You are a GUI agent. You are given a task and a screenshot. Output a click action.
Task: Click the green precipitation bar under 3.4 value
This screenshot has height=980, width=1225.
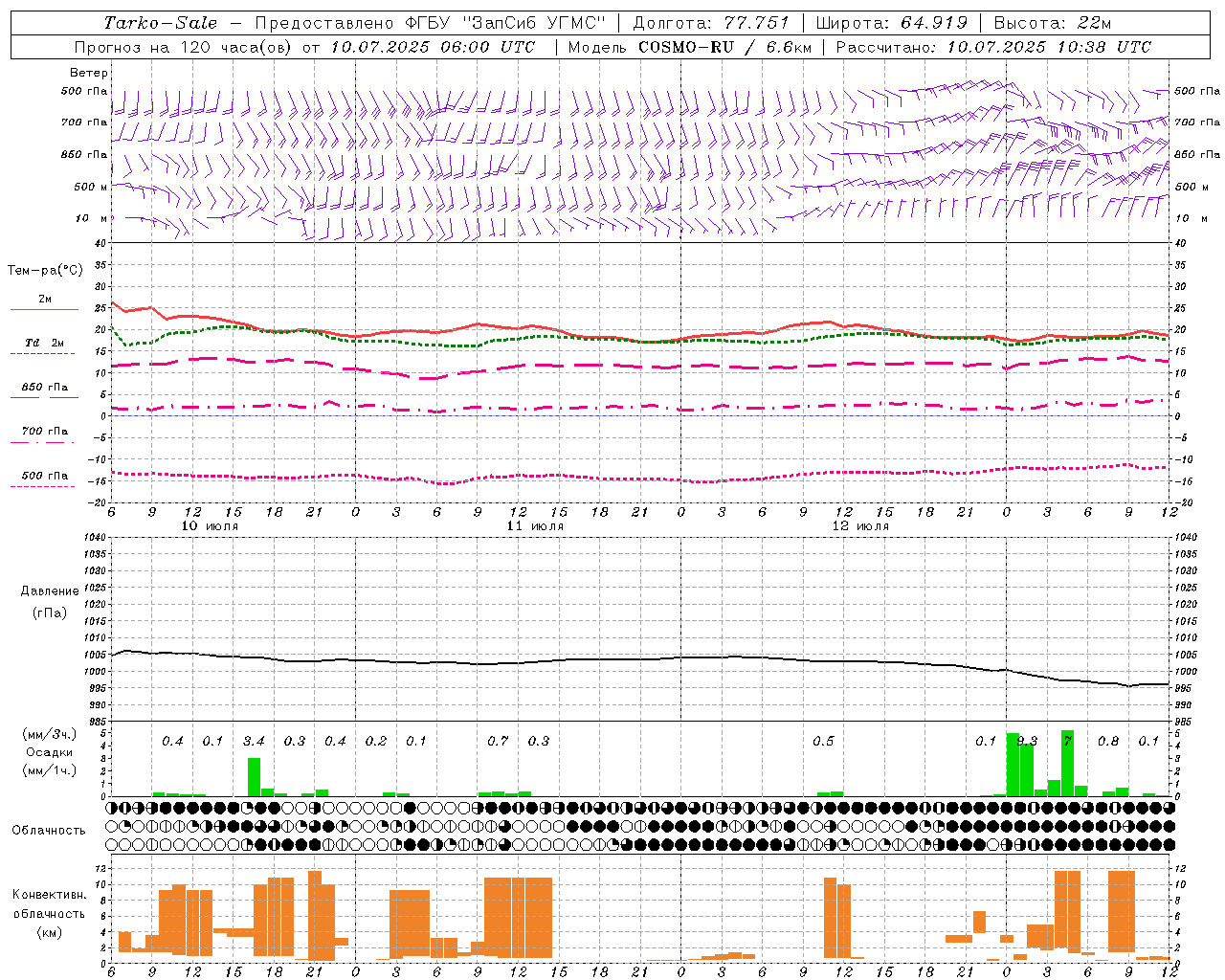click(254, 777)
